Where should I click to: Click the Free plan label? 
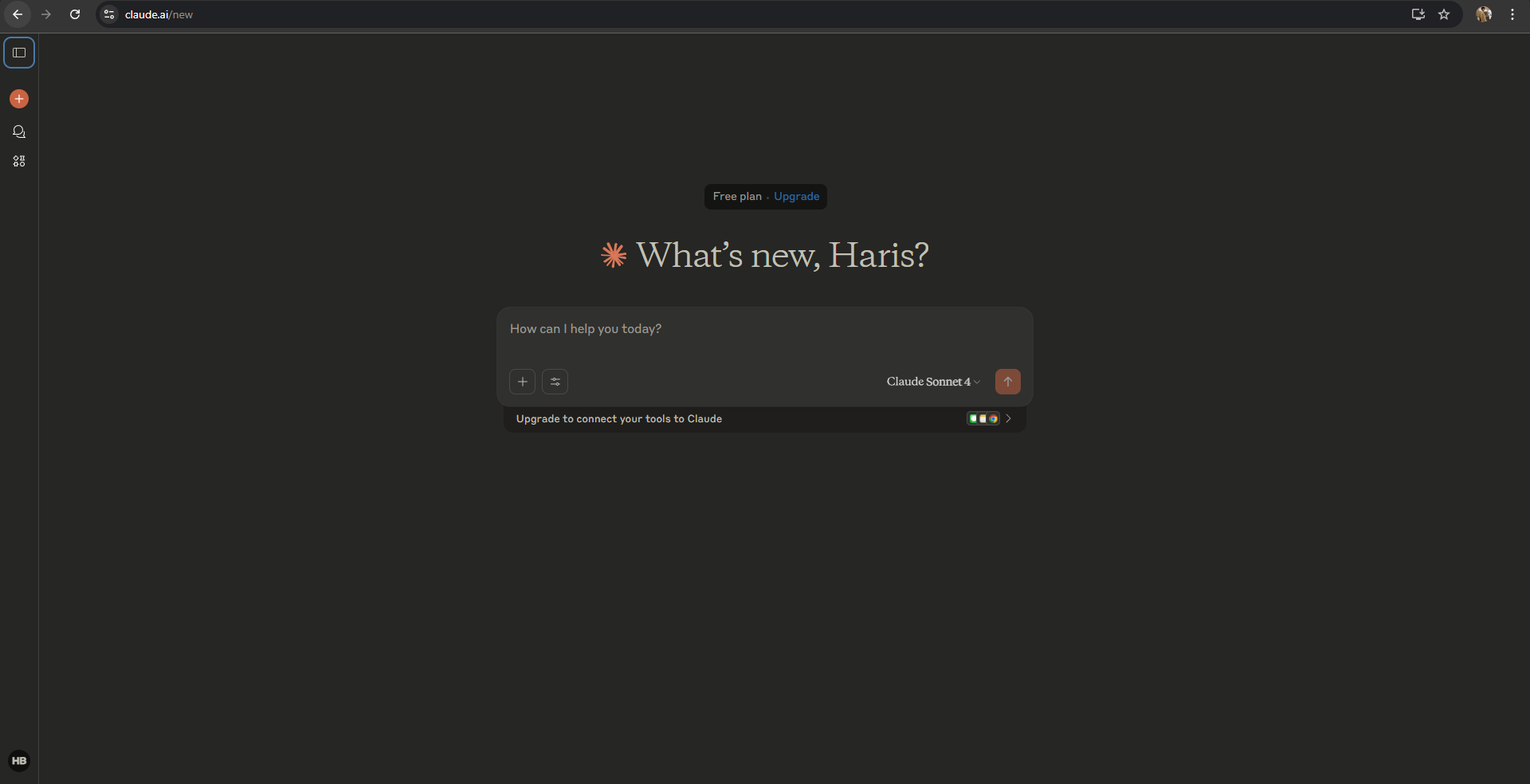(x=737, y=196)
